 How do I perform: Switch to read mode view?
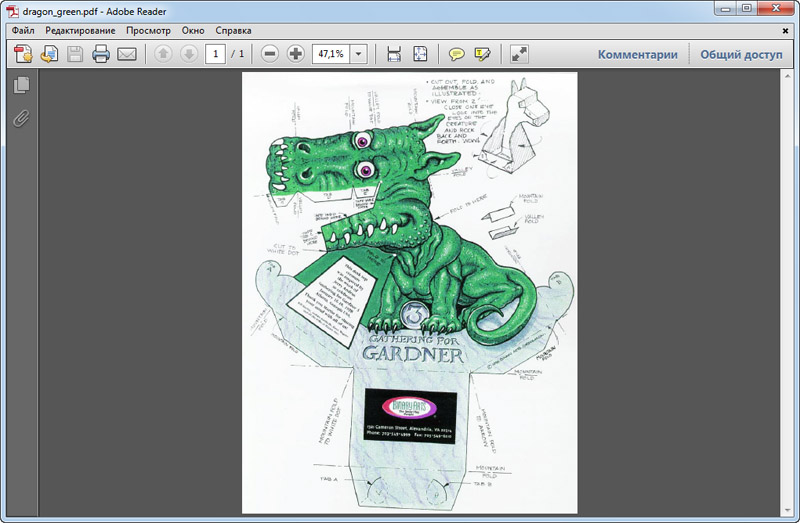[519, 54]
